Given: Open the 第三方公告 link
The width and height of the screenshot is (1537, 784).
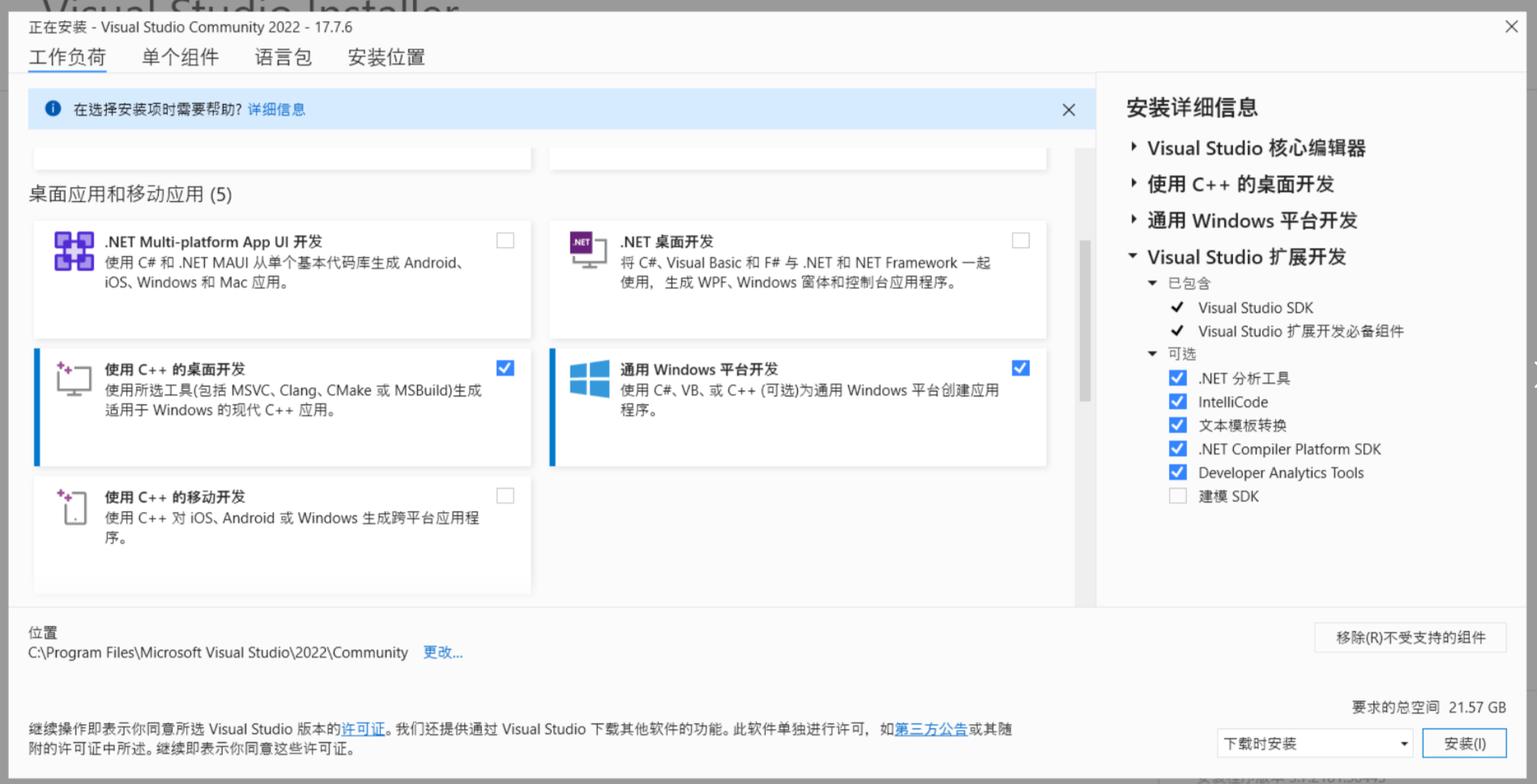Looking at the screenshot, I should pos(931,729).
